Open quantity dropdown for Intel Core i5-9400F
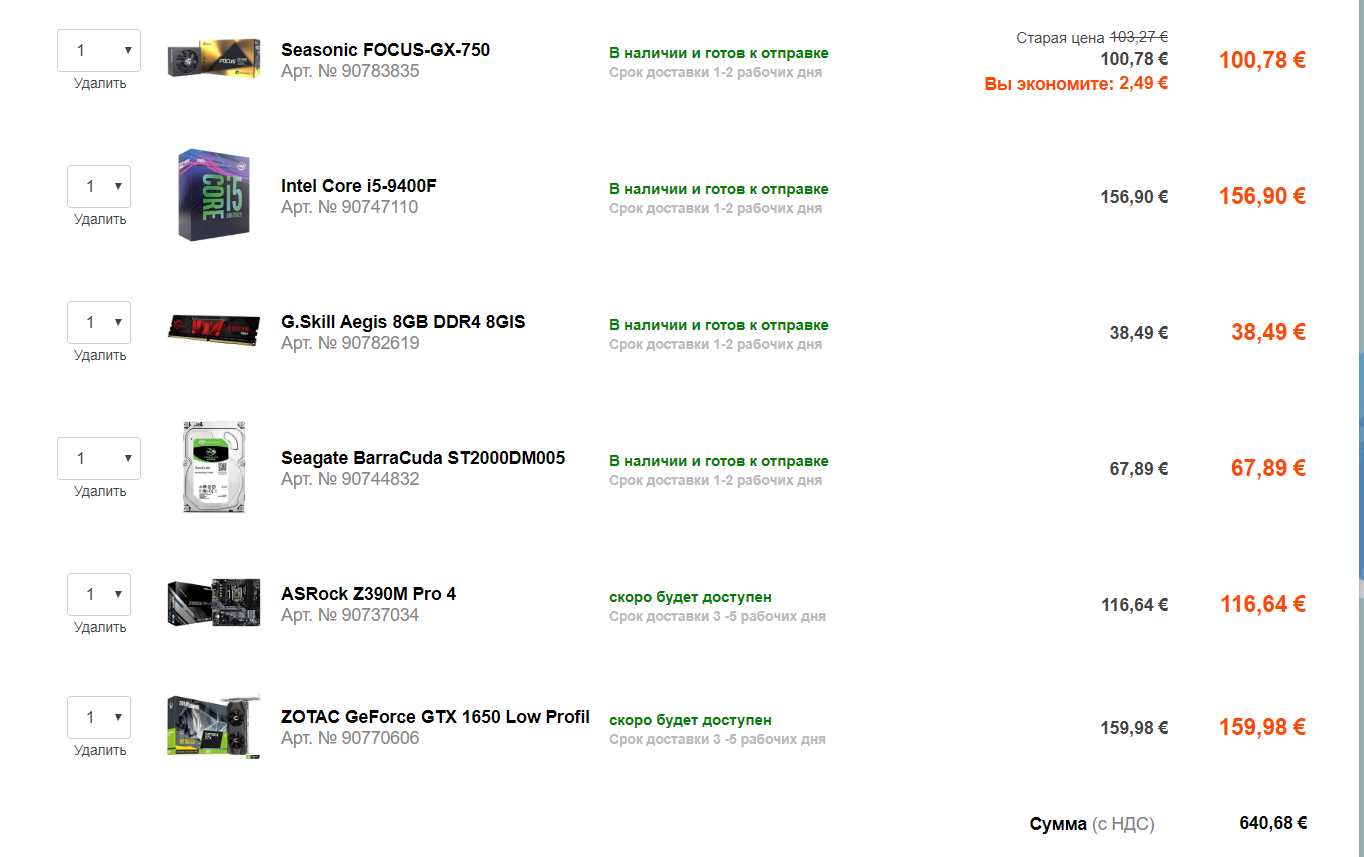Viewport: 1364px width, 857px height. pyautogui.click(x=99, y=187)
